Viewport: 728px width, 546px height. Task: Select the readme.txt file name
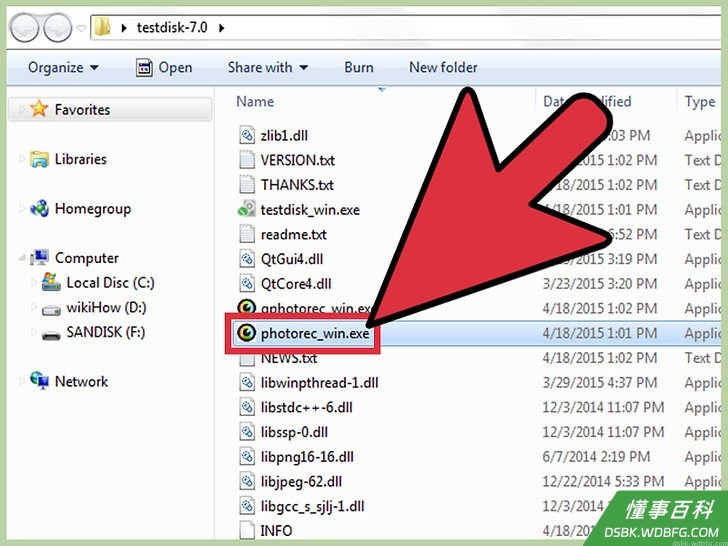(x=293, y=234)
